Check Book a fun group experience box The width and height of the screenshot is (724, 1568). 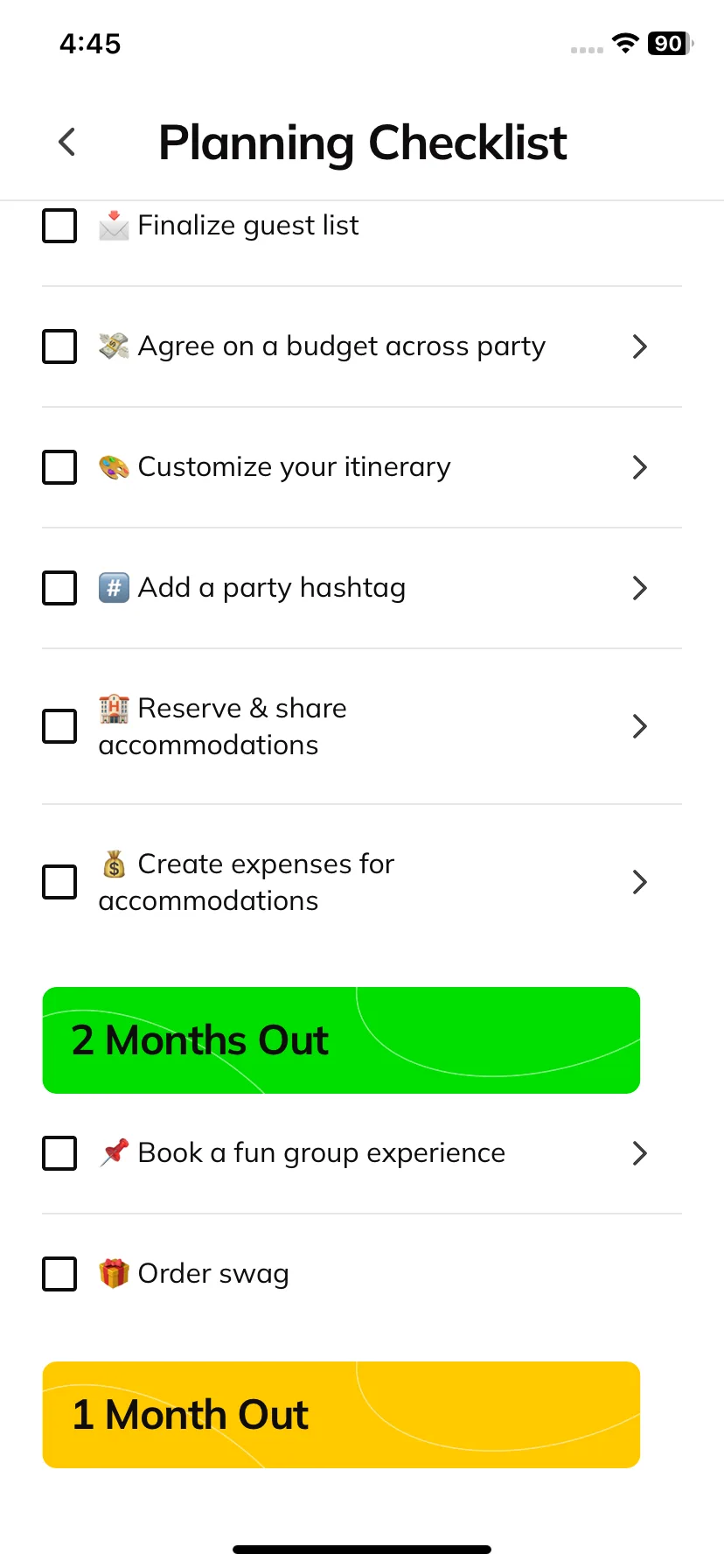59,1153
